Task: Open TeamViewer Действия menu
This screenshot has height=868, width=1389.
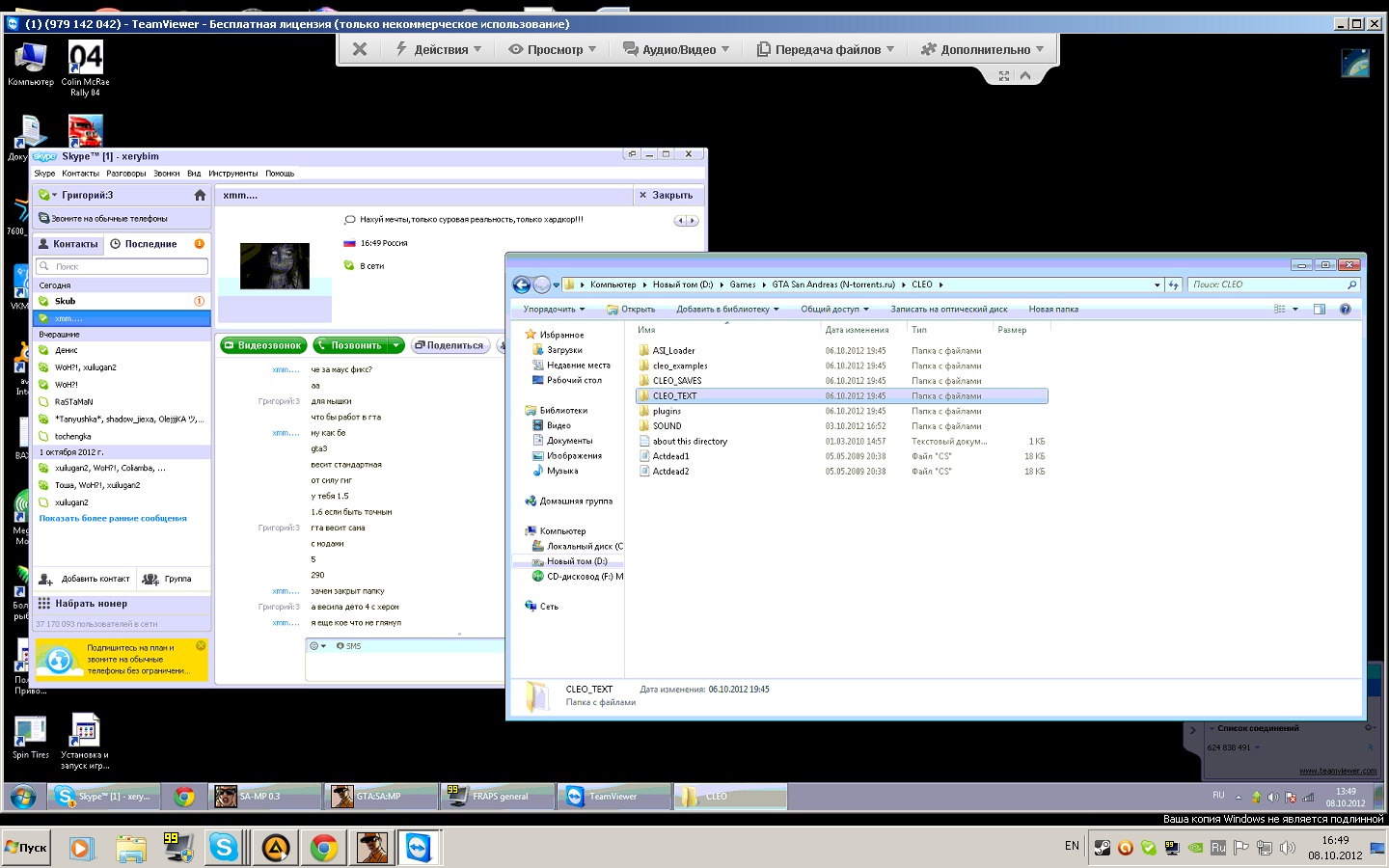Action: pos(438,49)
